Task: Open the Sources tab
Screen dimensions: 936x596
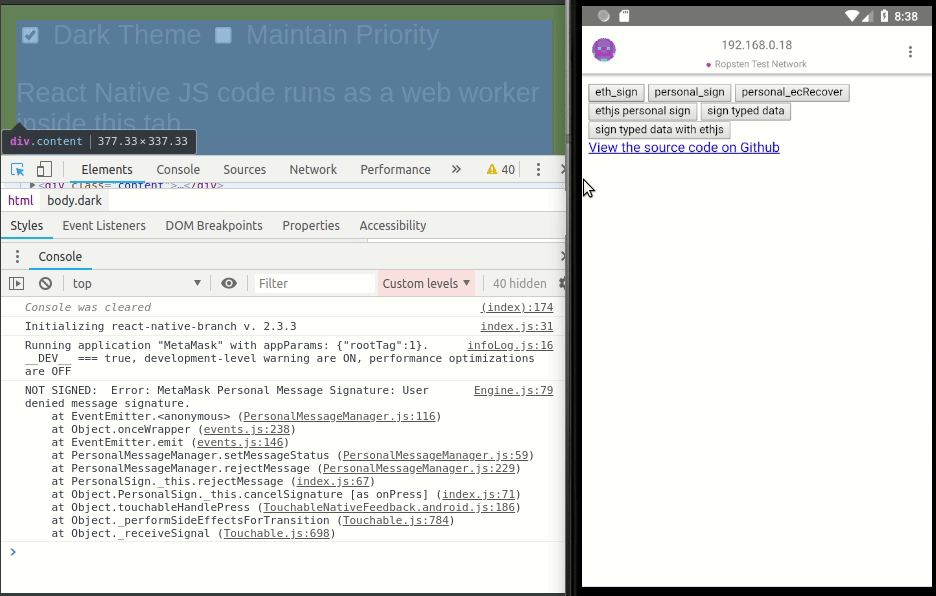Action: 245,170
